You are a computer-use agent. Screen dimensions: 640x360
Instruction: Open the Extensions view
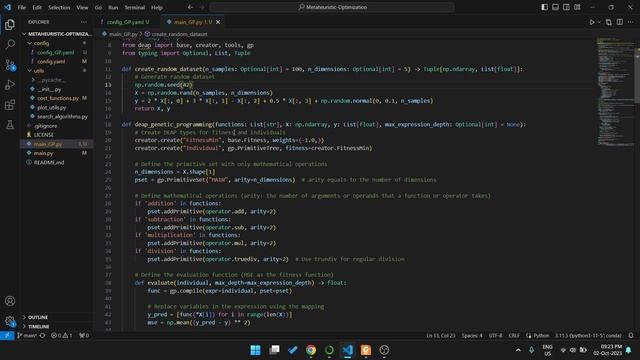pyautogui.click(x=10, y=104)
